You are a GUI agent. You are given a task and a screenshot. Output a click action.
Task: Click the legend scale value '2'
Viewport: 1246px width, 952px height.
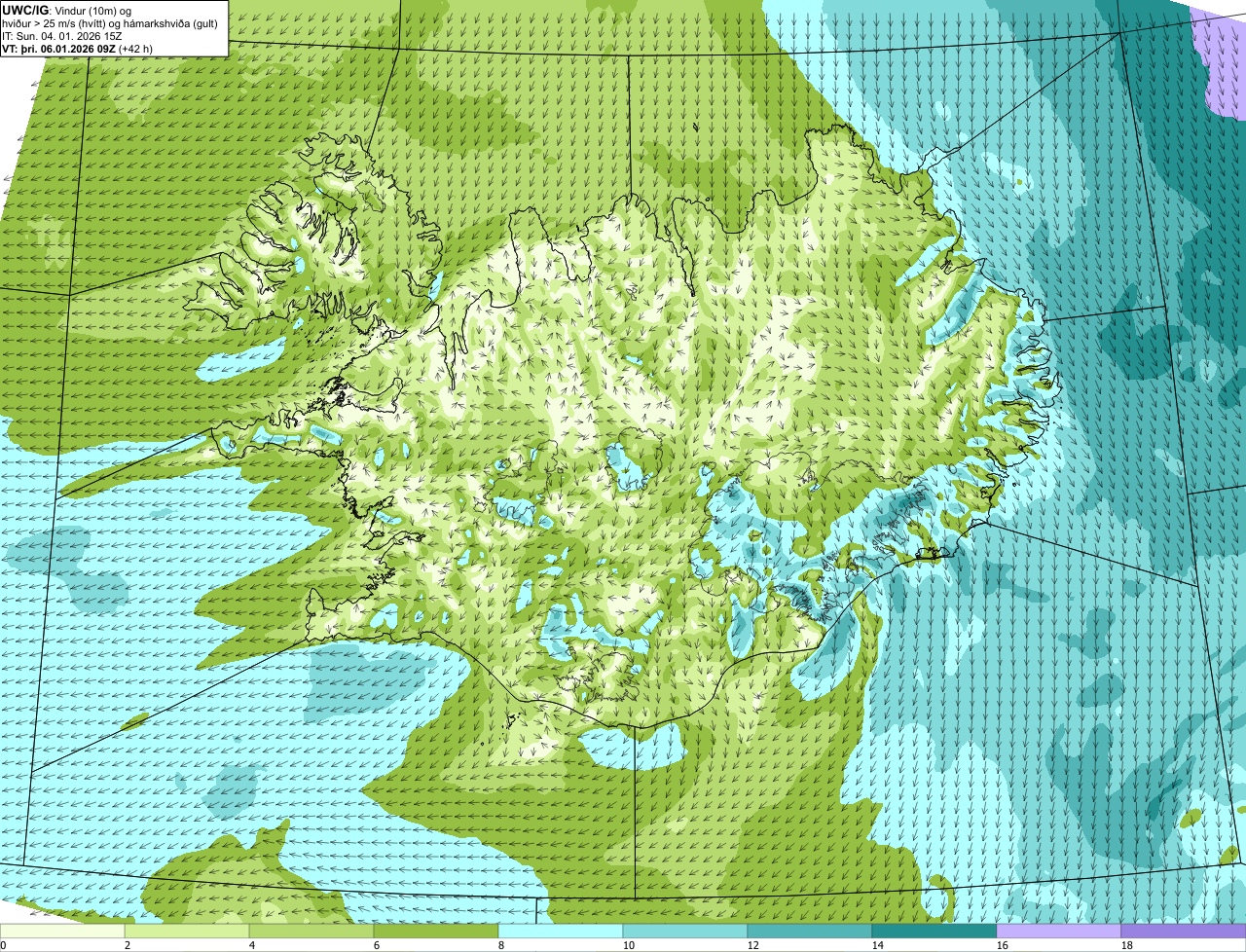click(128, 945)
